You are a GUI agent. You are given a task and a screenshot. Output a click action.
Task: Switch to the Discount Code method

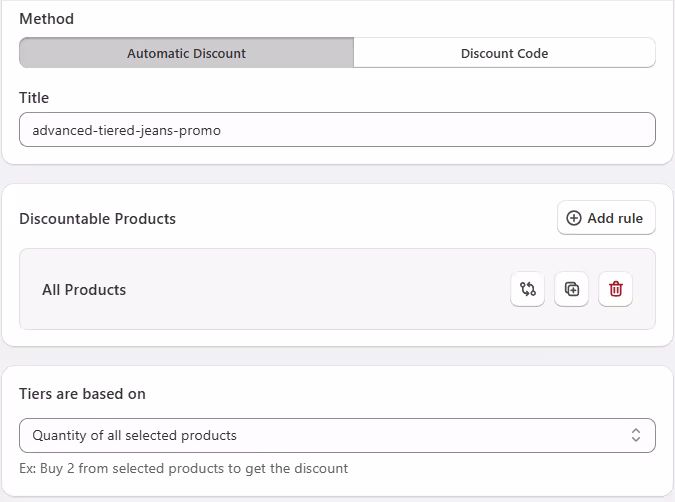pos(505,53)
